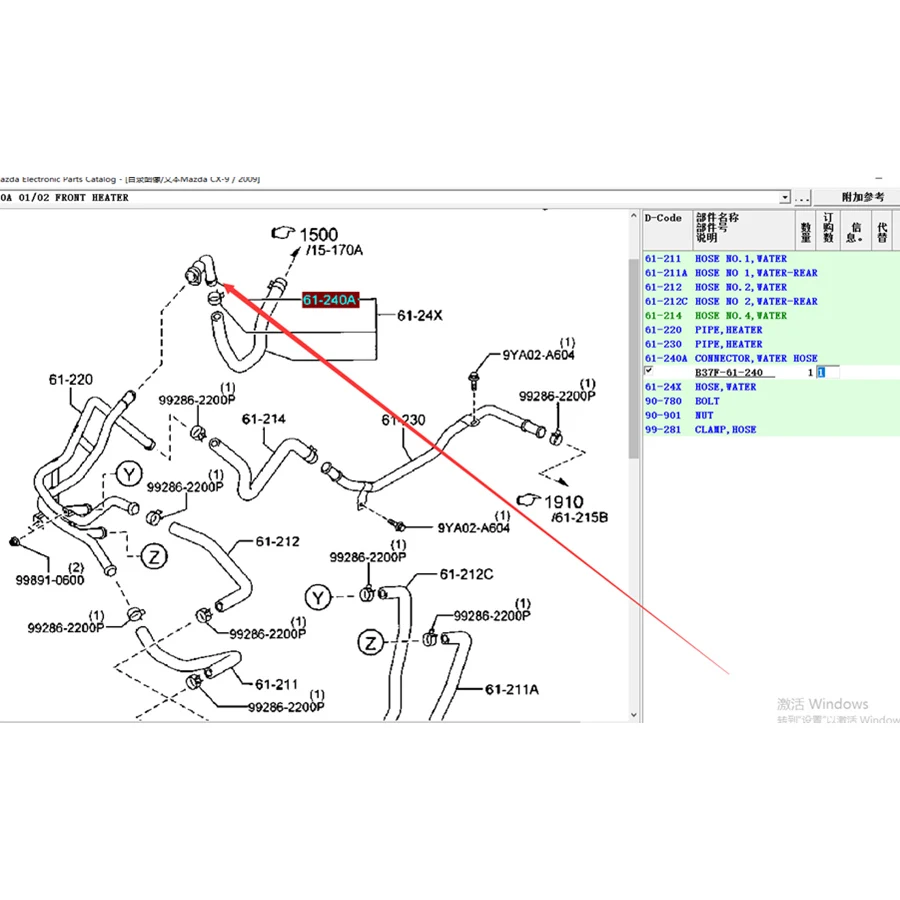
Task: Click the 信息 column header
Action: click(856, 230)
